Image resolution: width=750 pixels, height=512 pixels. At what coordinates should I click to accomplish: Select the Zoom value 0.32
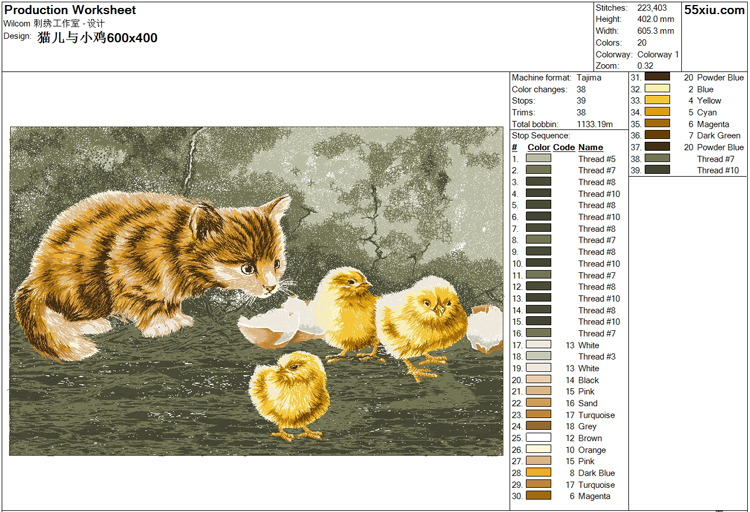pyautogui.click(x=645, y=66)
